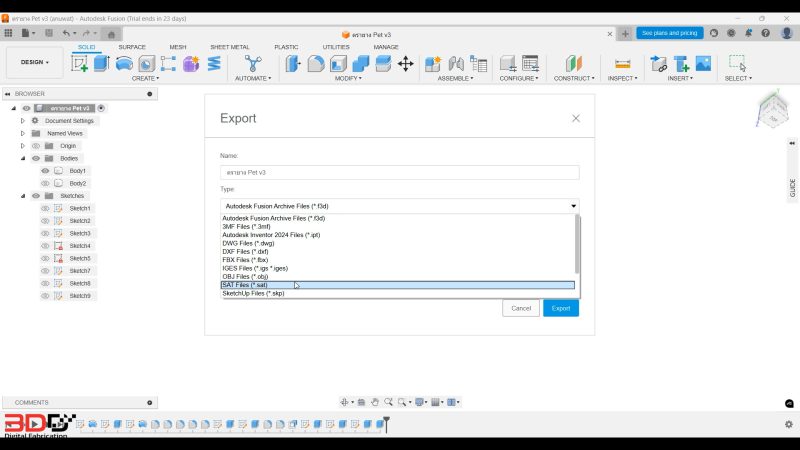800x450 pixels.
Task: Click the Cancel button
Action: [x=521, y=308]
